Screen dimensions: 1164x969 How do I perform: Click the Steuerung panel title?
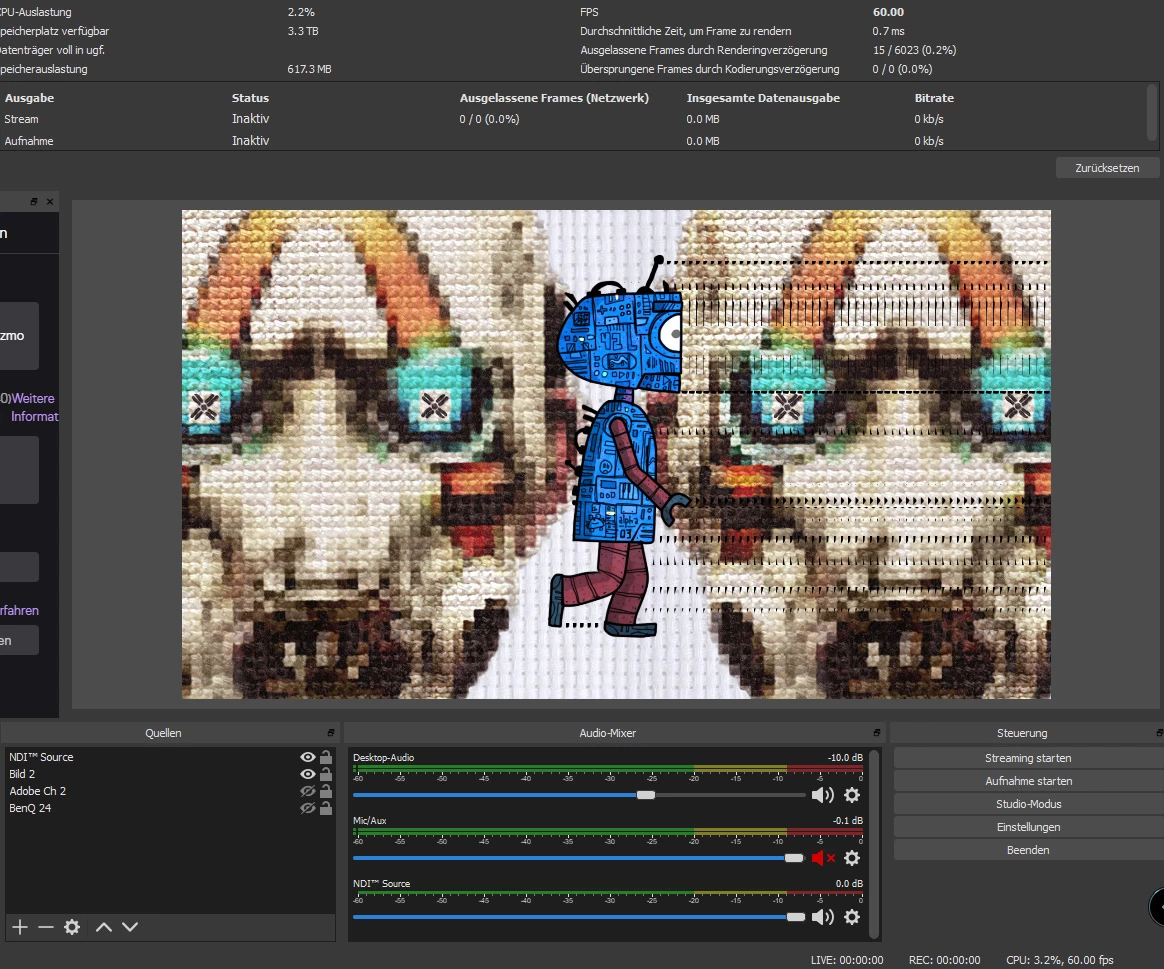(1022, 733)
